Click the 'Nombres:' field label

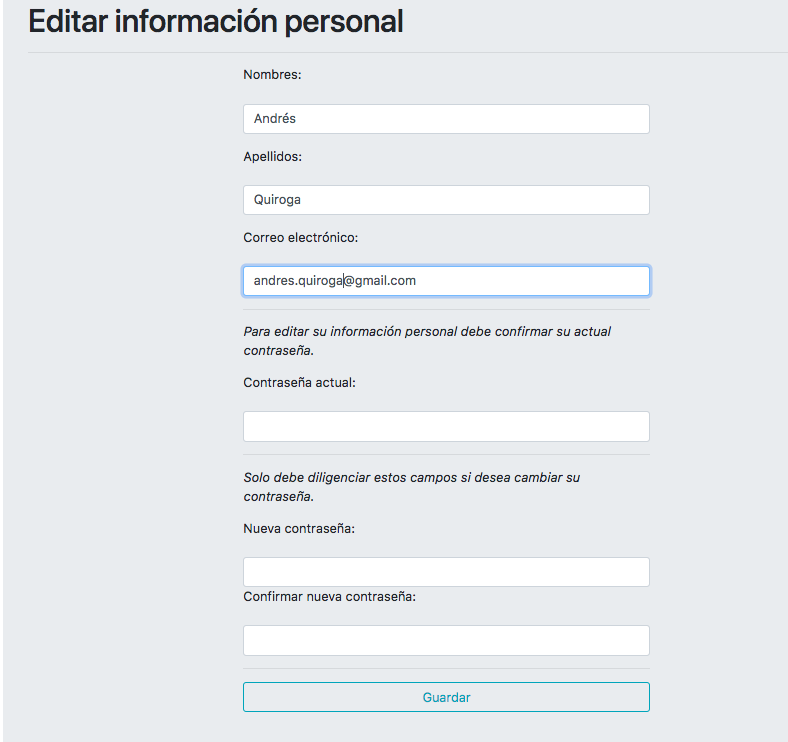click(x=272, y=75)
